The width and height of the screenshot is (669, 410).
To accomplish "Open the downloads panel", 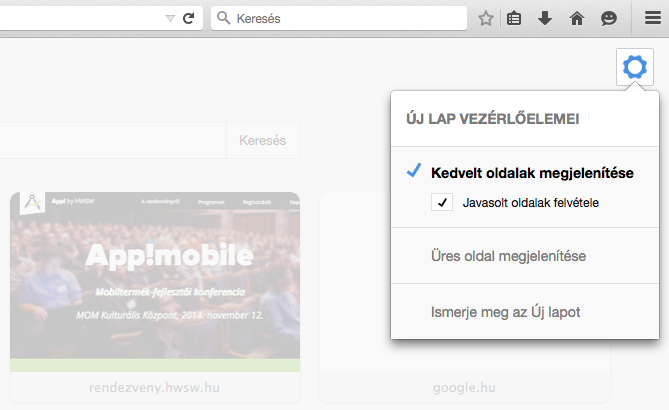I will 545,18.
